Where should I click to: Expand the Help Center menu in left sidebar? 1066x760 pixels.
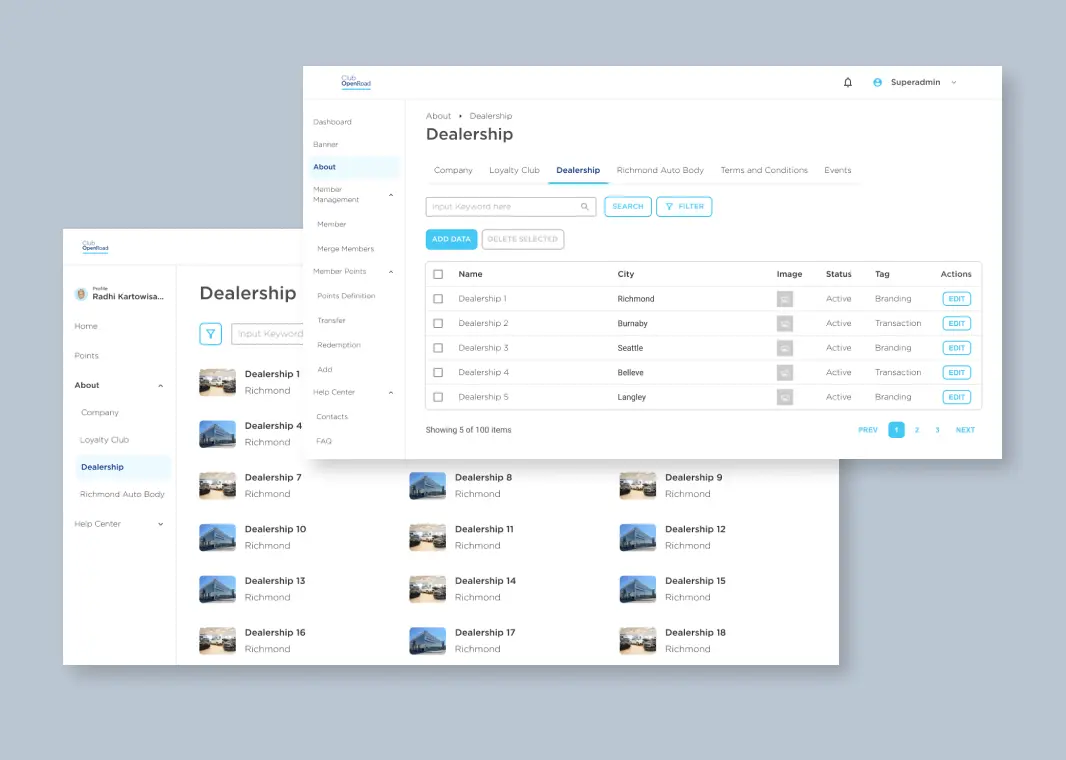click(x=160, y=524)
